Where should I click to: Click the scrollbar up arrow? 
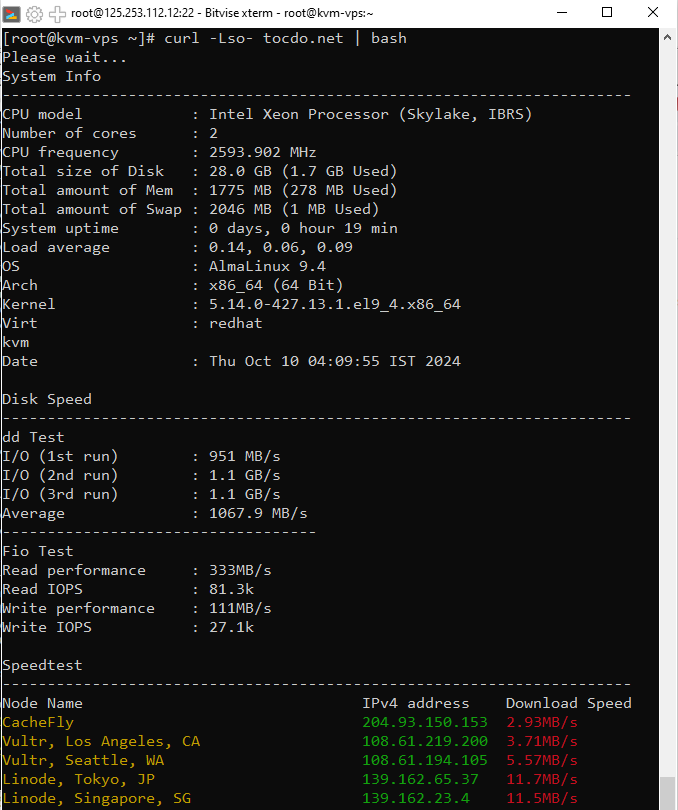pos(667,38)
